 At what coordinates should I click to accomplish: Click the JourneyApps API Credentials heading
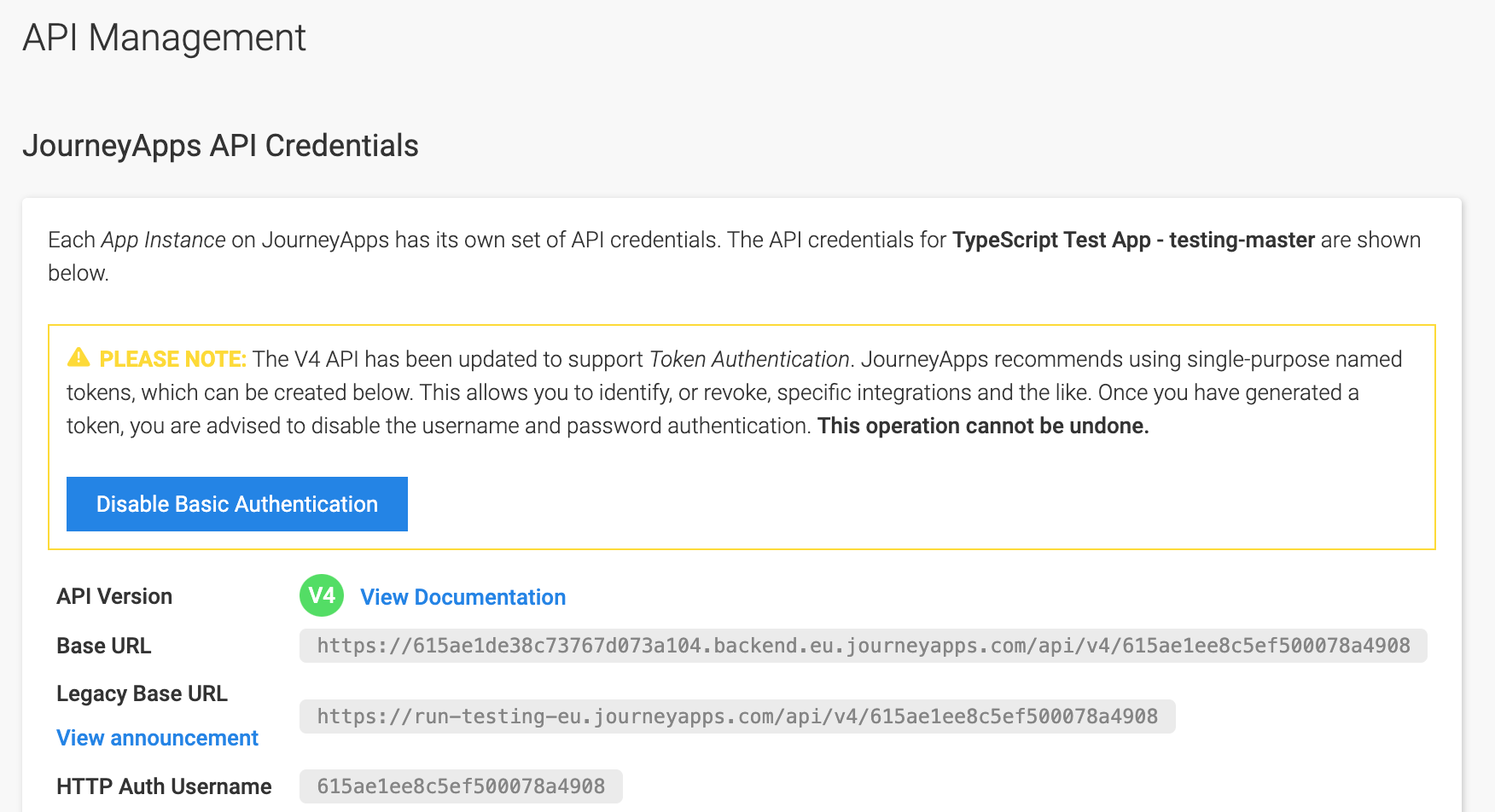point(220,146)
